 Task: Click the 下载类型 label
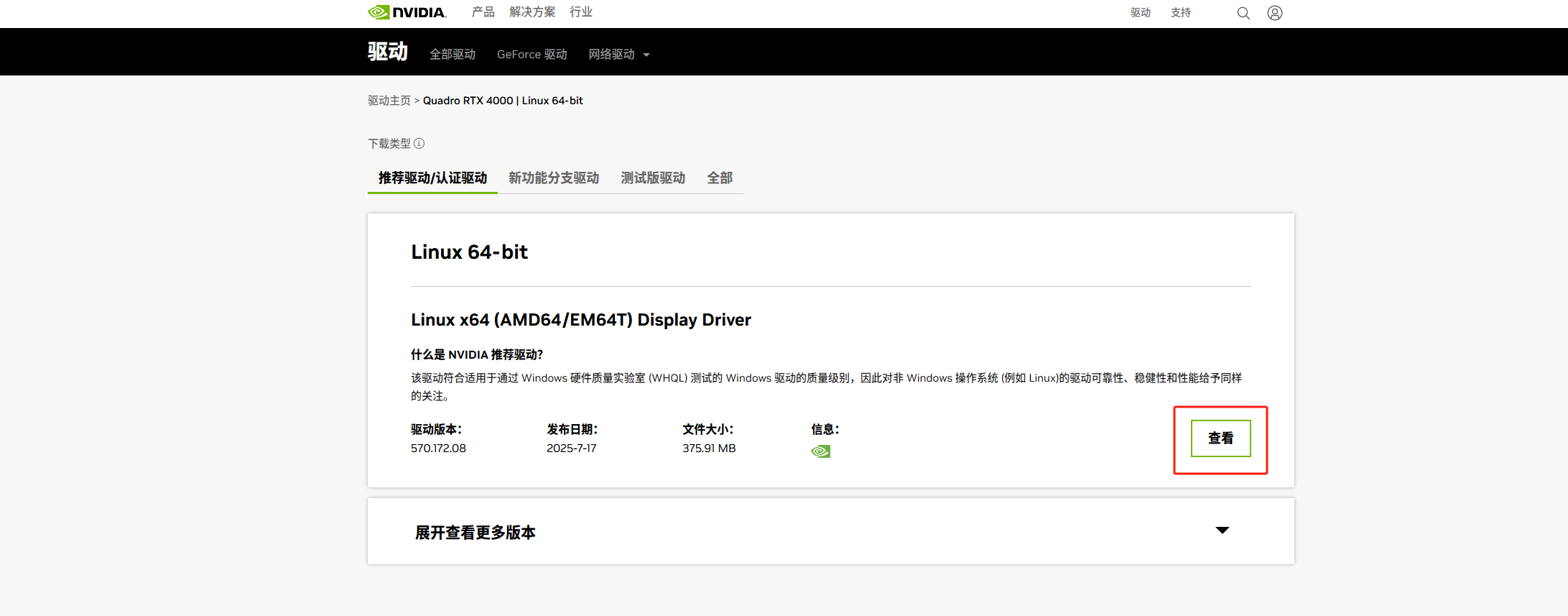tap(389, 144)
